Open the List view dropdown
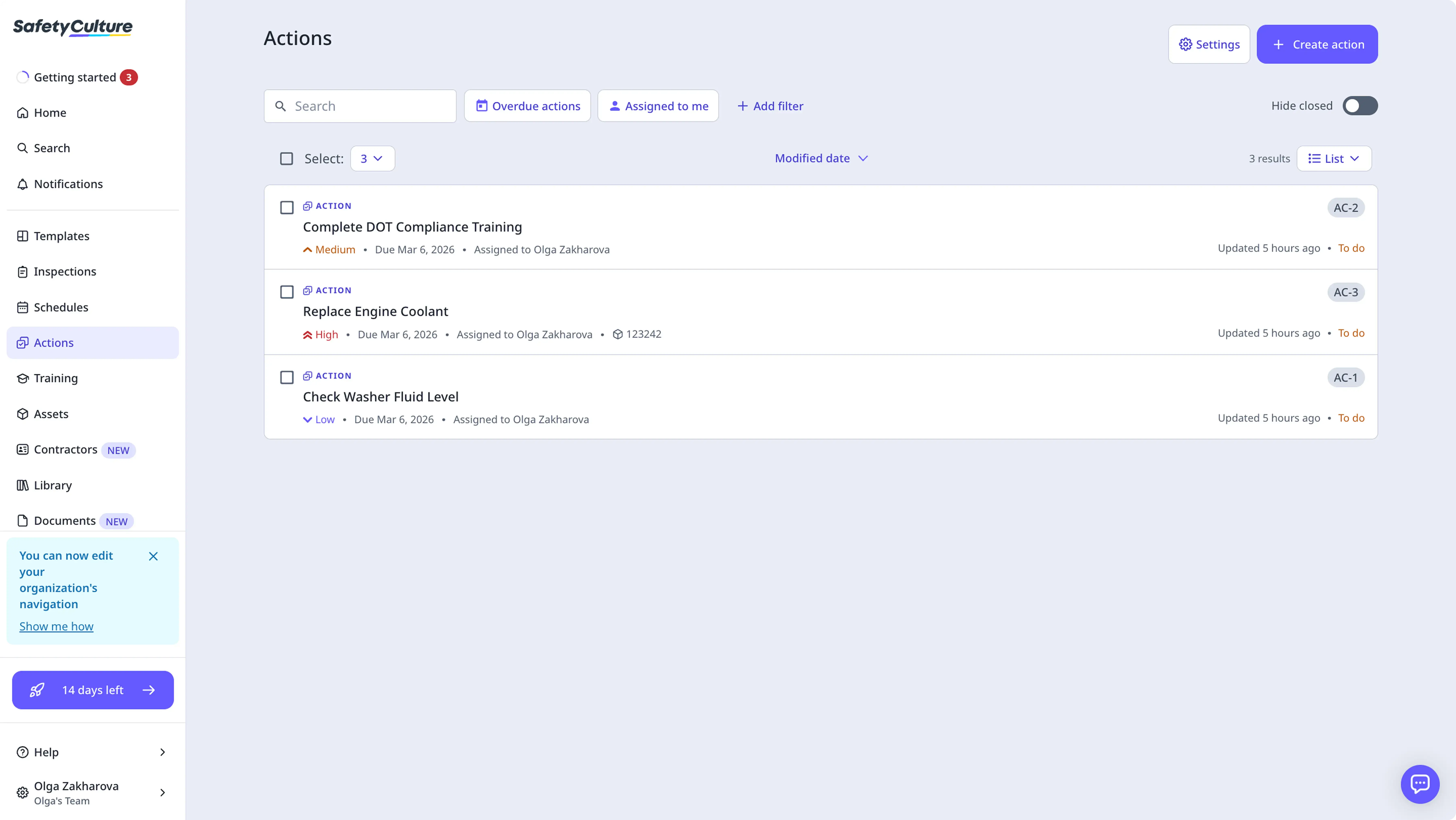This screenshot has width=1456, height=820. (x=1334, y=158)
